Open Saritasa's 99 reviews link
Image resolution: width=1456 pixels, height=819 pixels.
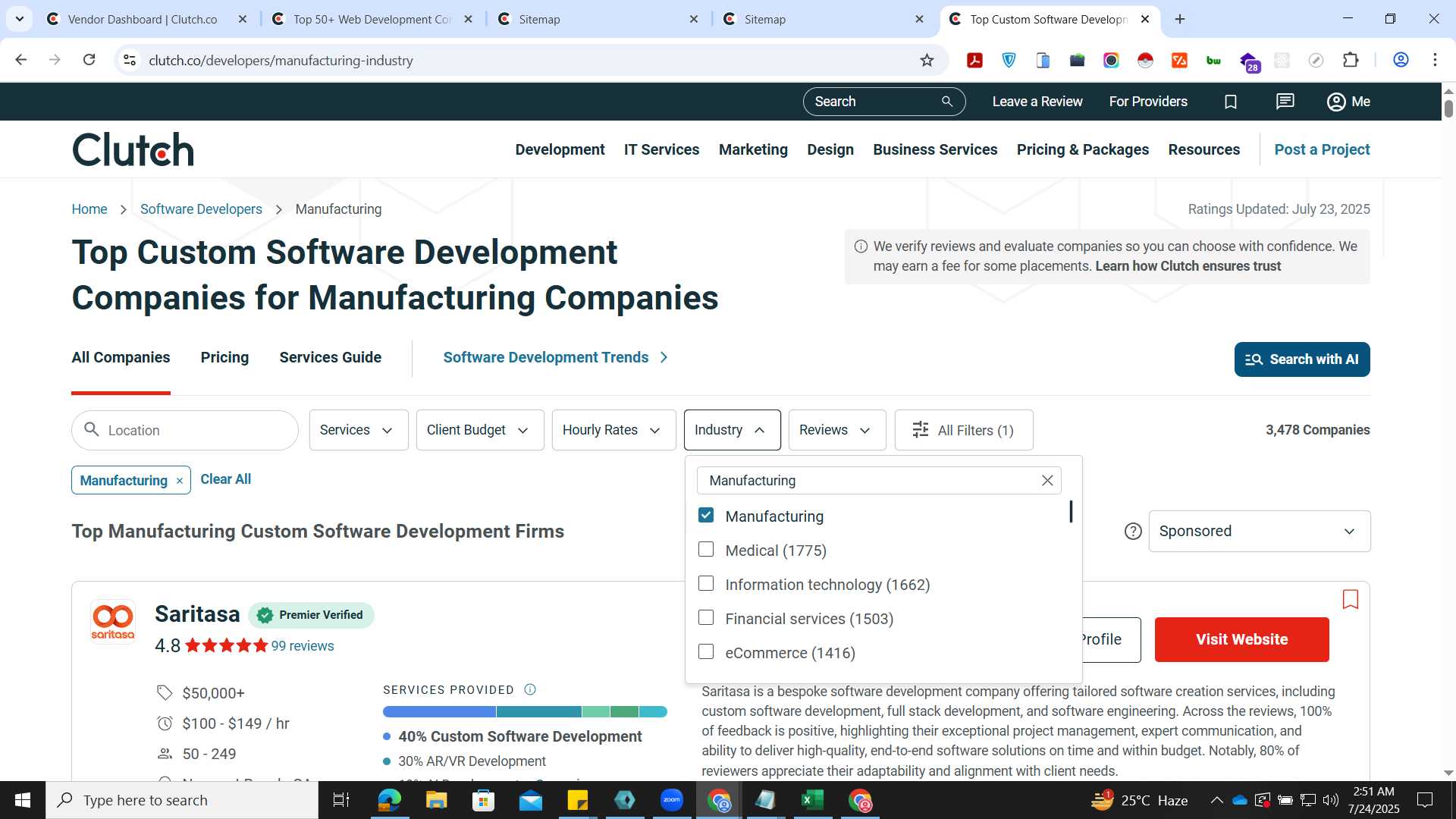click(x=302, y=646)
